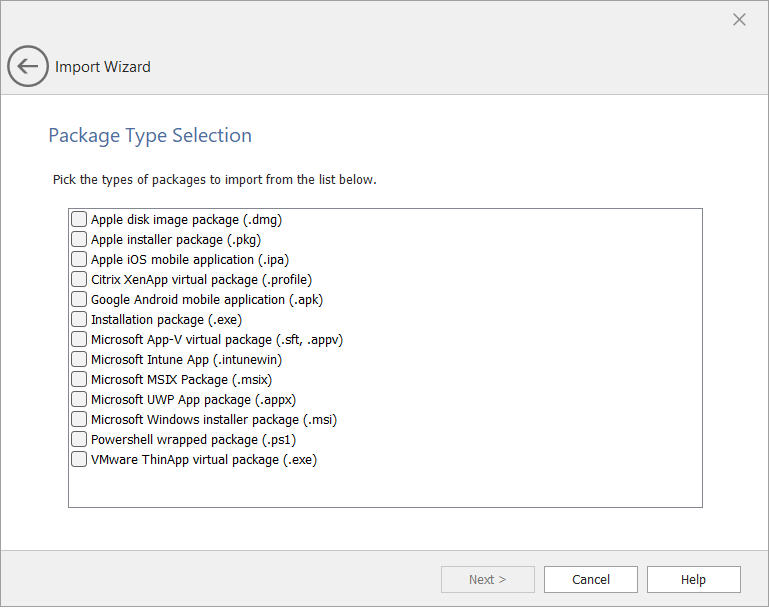The height and width of the screenshot is (610, 769).
Task: Check Microsoft Windows installer package (.msi)
Action: point(79,419)
